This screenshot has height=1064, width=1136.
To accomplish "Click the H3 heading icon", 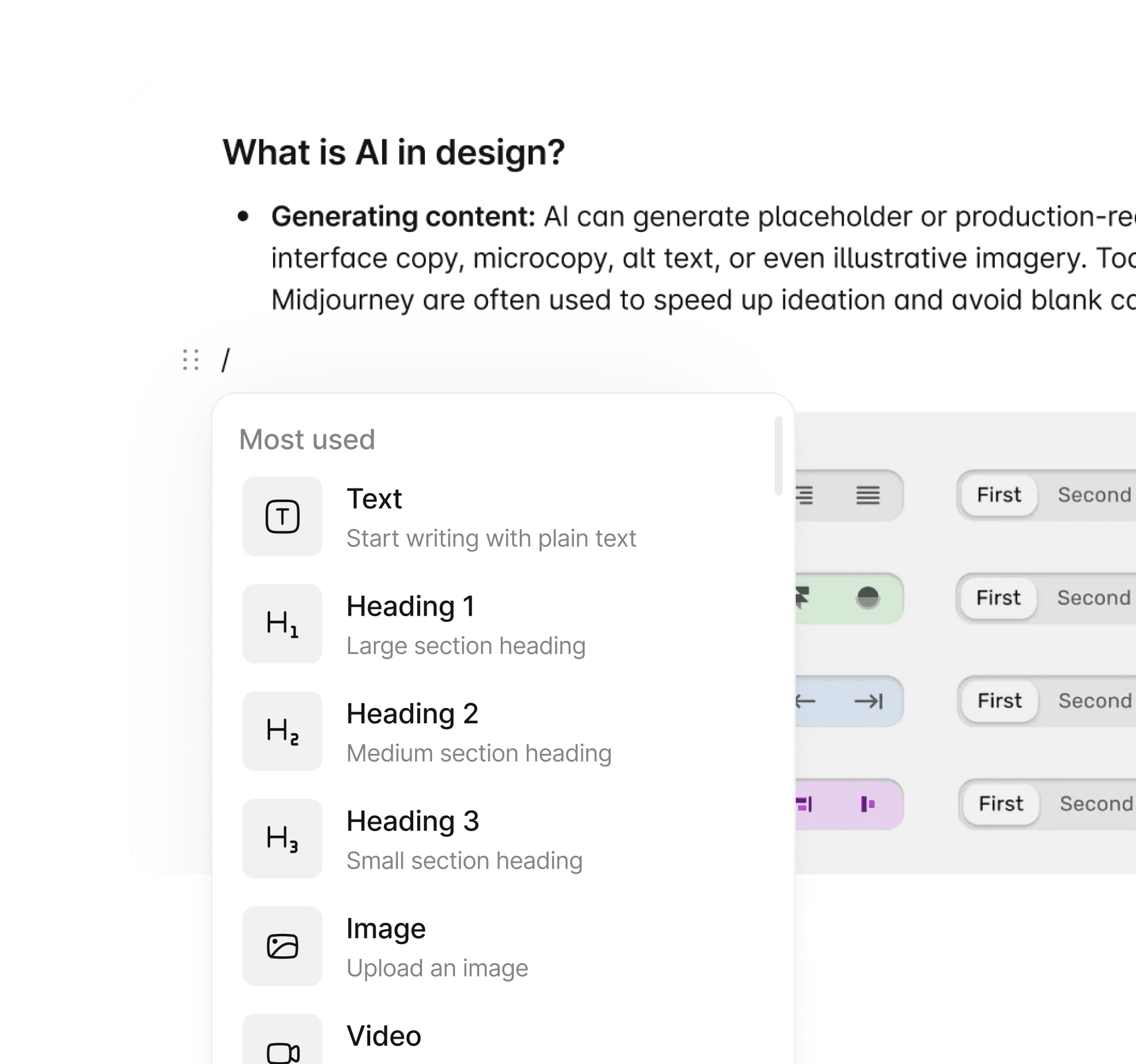I will click(282, 839).
